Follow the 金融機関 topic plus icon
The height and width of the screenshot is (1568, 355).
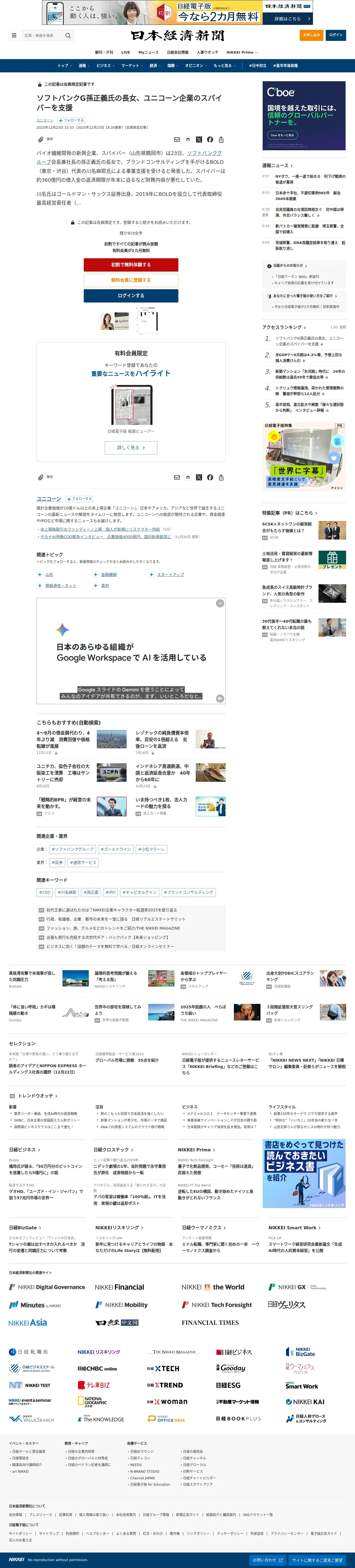(x=96, y=575)
